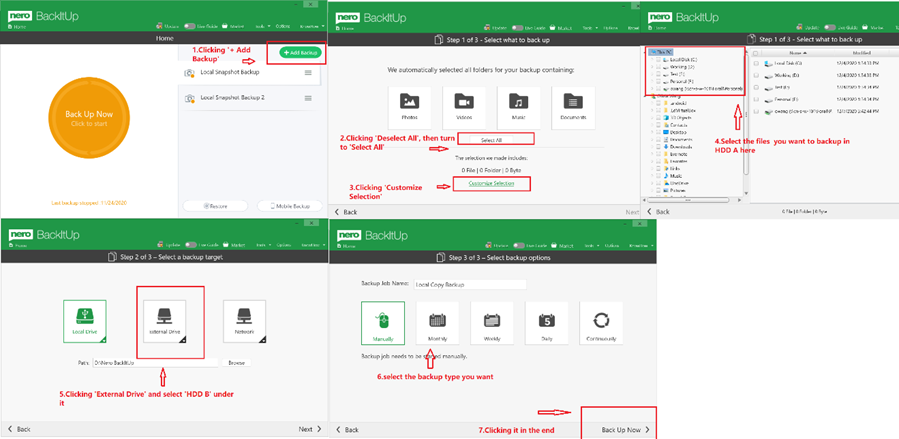Open Market basket icon in Home window
This screenshot has width=899, height=439.
pyautogui.click(x=225, y=26)
